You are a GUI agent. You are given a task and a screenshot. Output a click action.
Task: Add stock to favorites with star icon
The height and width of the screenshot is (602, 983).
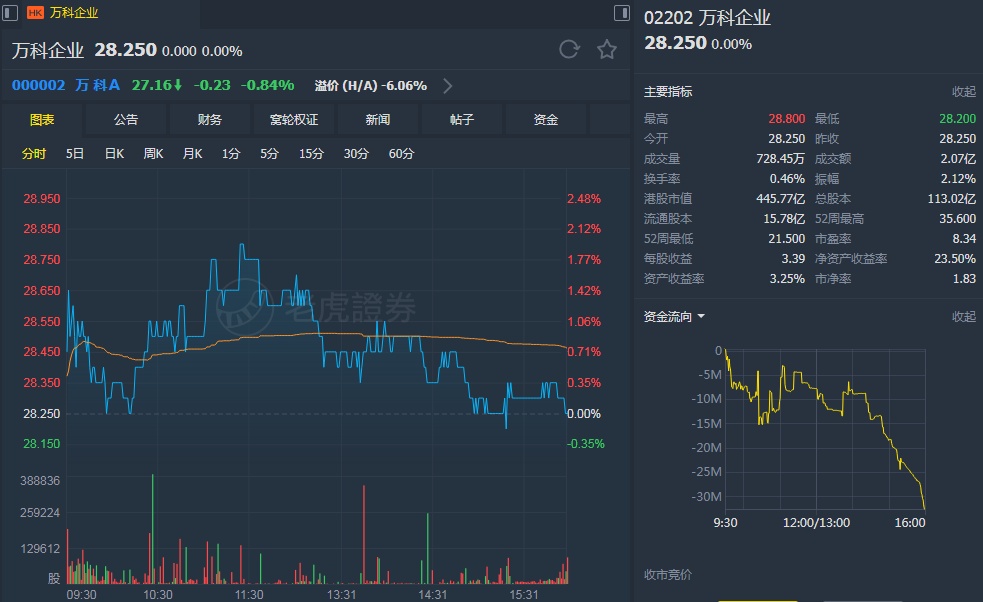[606, 50]
